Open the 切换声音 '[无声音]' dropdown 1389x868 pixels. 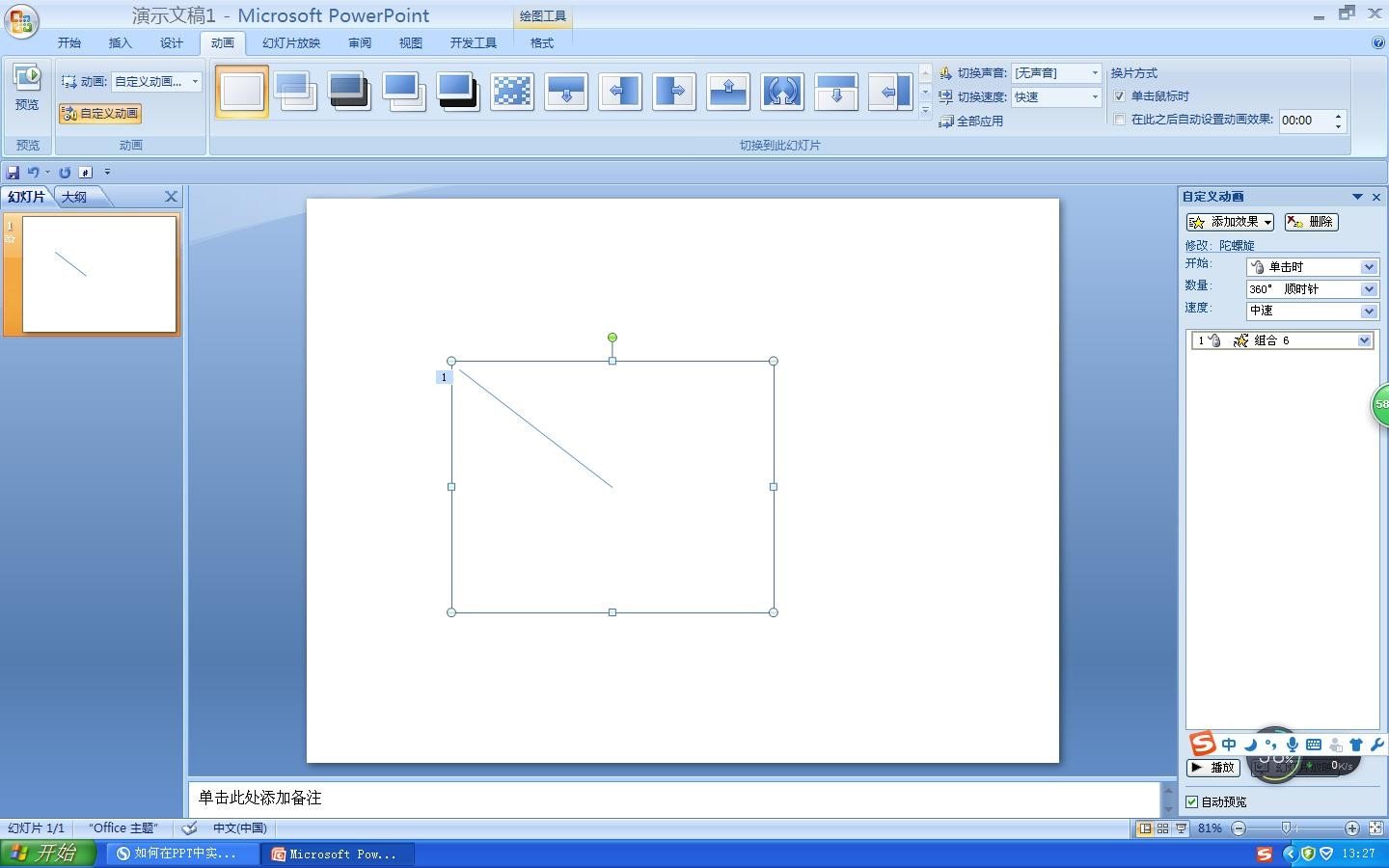(x=1094, y=73)
